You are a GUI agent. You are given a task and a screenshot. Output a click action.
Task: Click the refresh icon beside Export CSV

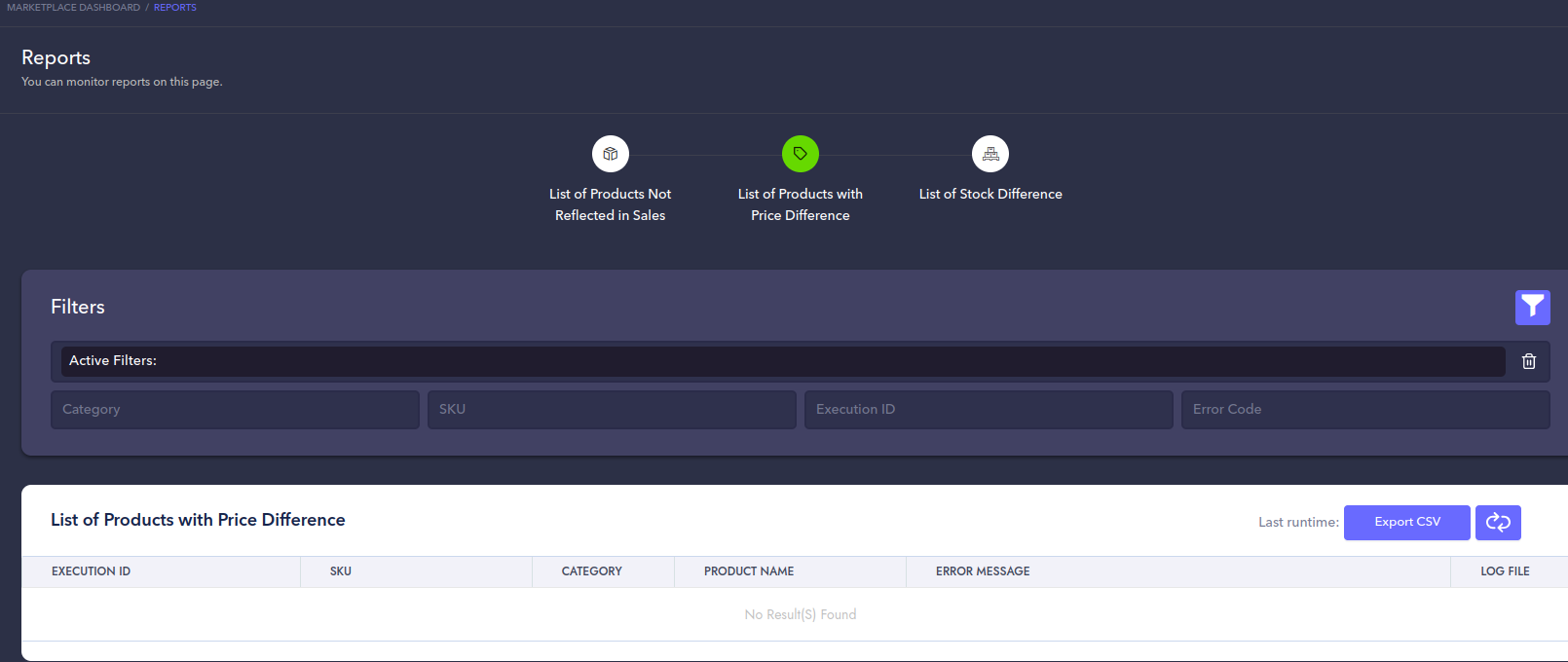coord(1497,523)
